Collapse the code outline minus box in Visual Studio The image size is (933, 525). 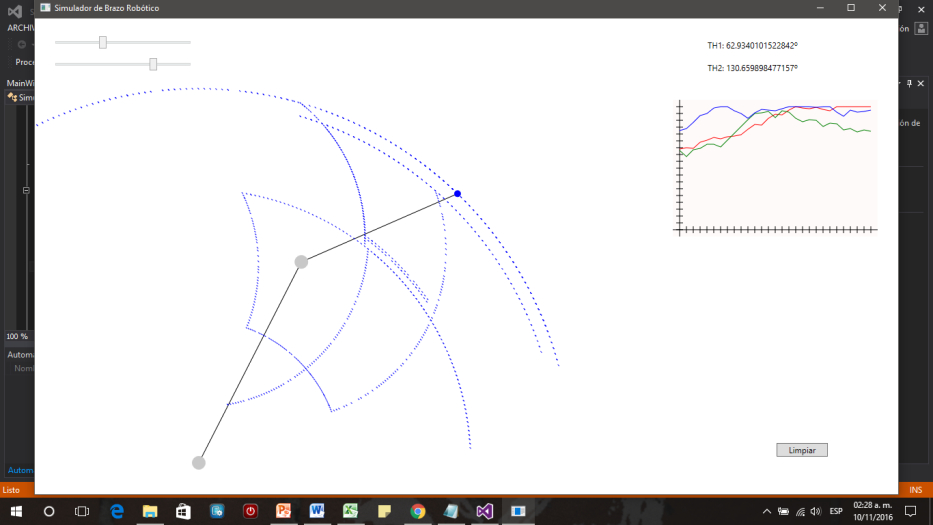(x=26, y=190)
